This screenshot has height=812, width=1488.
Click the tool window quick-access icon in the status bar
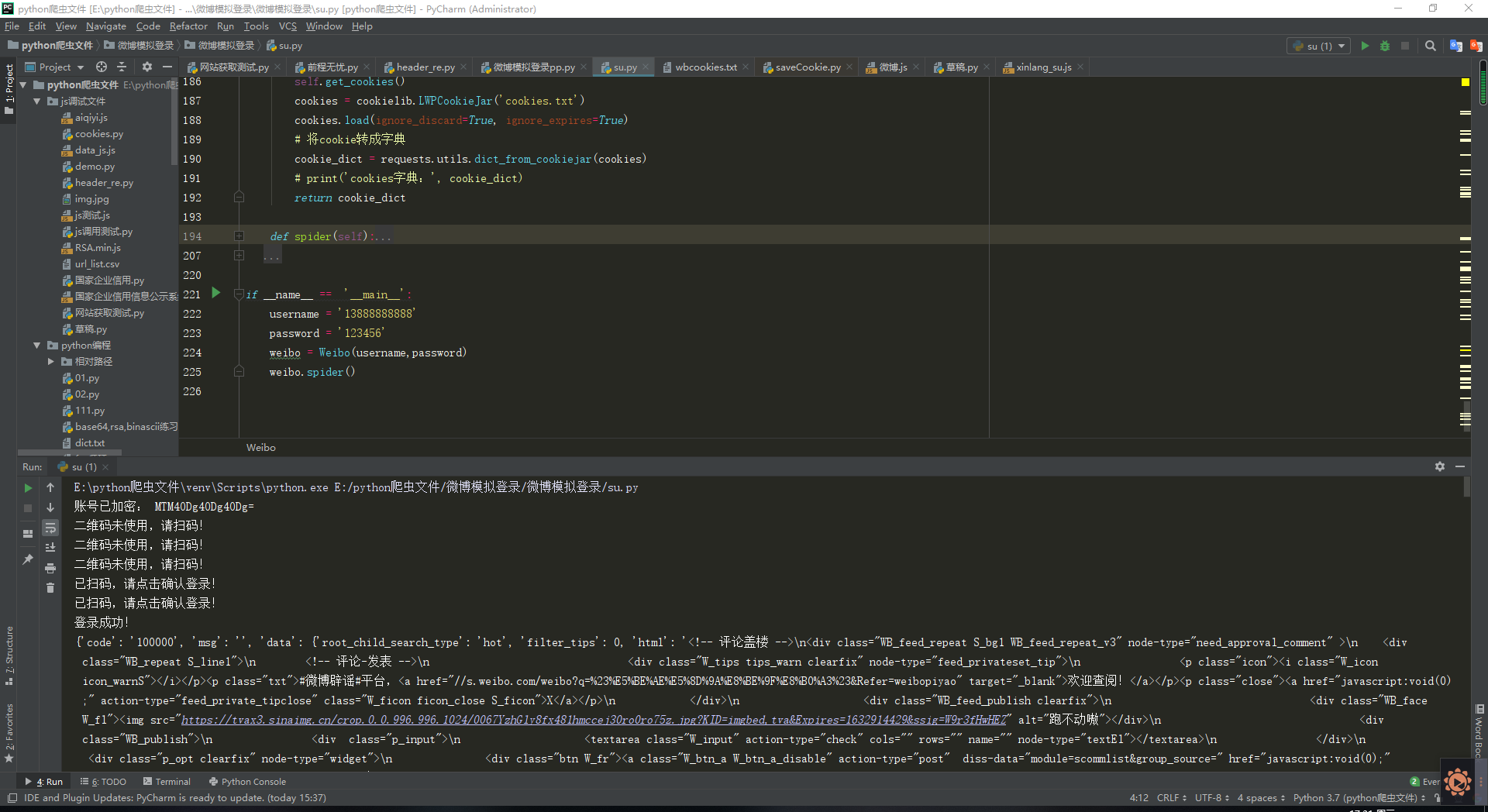coord(12,798)
